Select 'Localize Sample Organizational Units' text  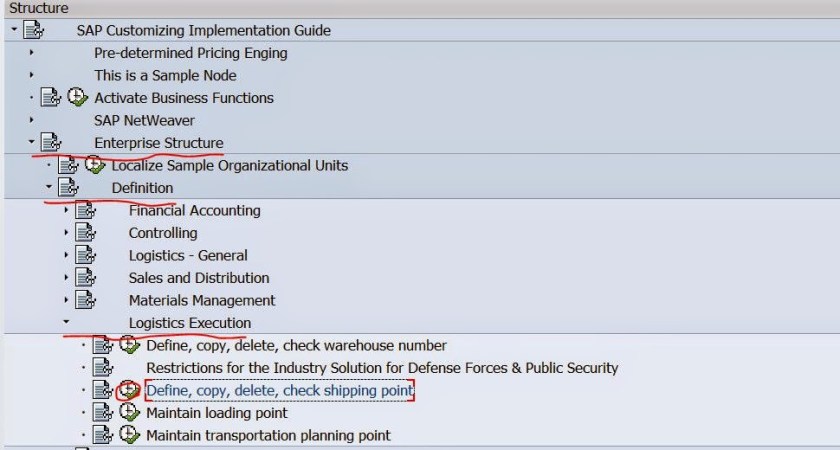(x=230, y=166)
